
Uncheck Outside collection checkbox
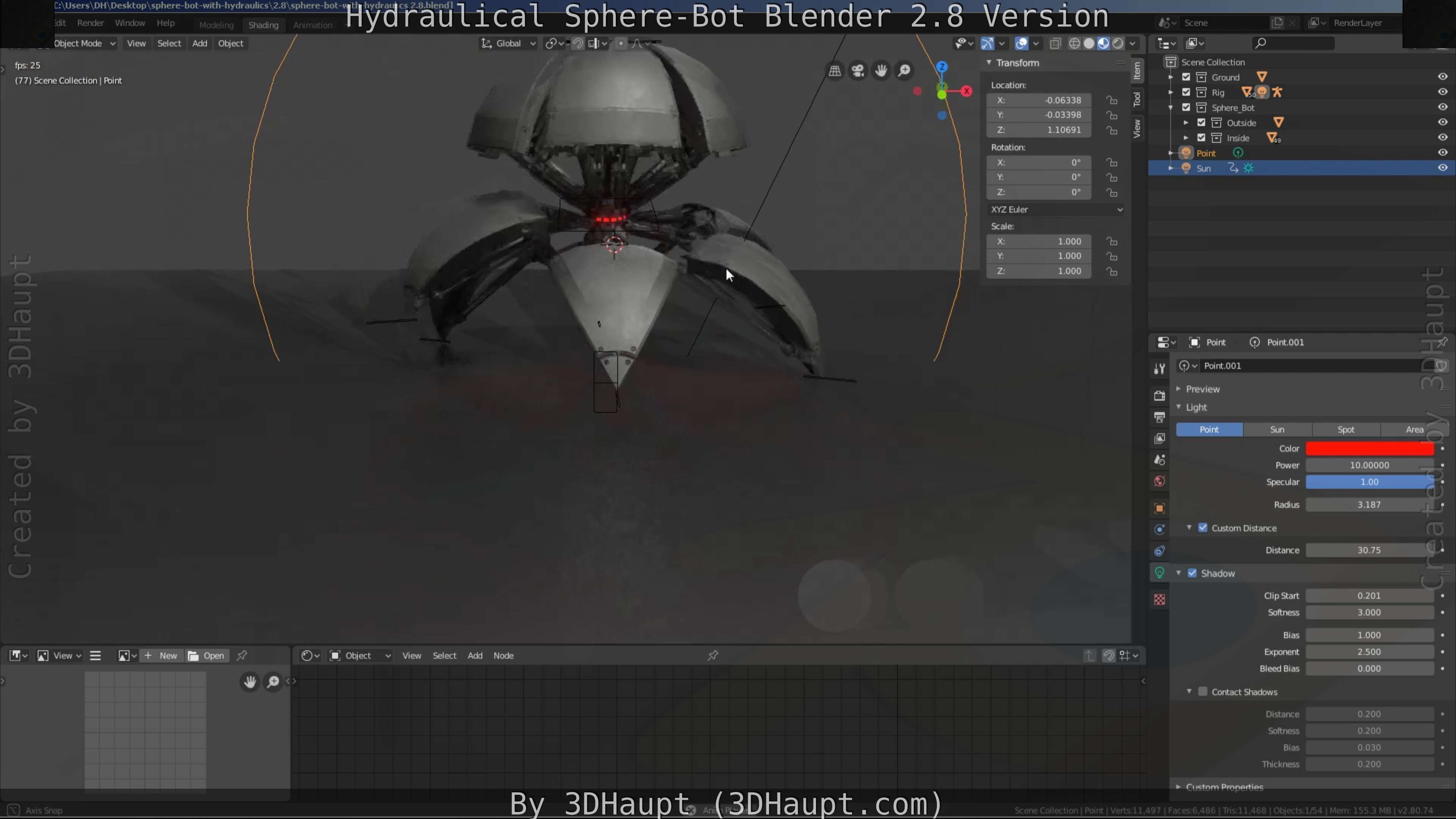[1201, 122]
